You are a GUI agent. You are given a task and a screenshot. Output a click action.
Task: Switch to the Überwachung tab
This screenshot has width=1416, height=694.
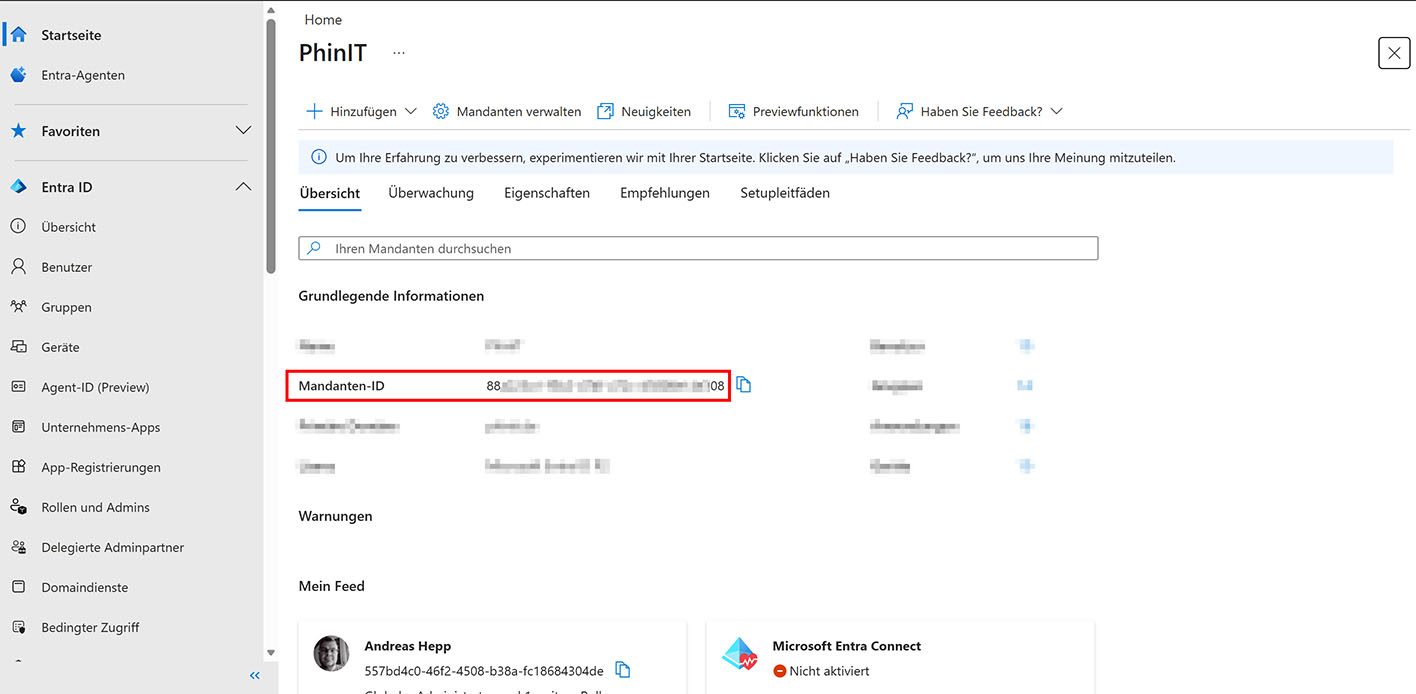(431, 193)
